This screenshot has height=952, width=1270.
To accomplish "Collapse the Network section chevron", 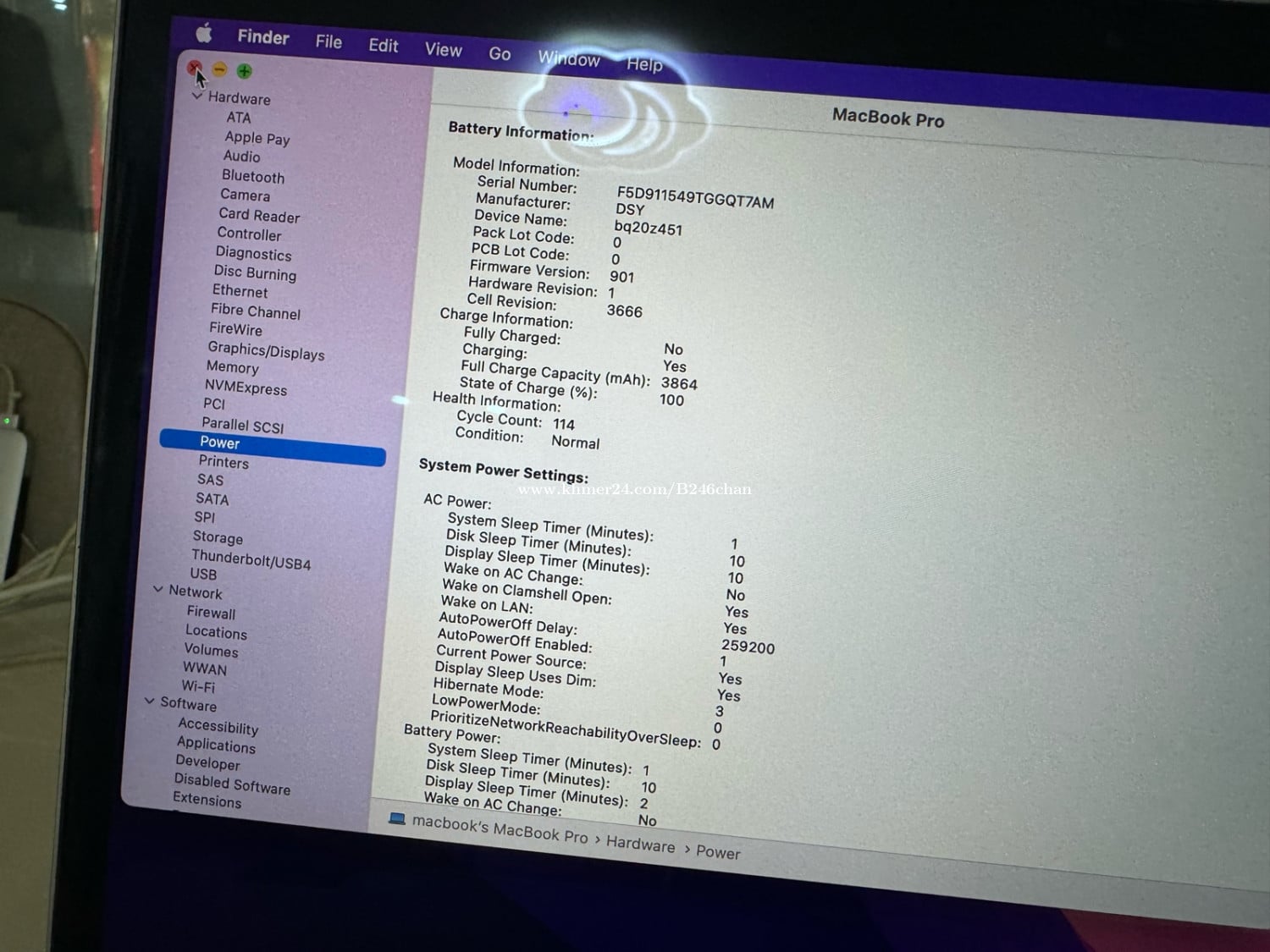I will (158, 589).
